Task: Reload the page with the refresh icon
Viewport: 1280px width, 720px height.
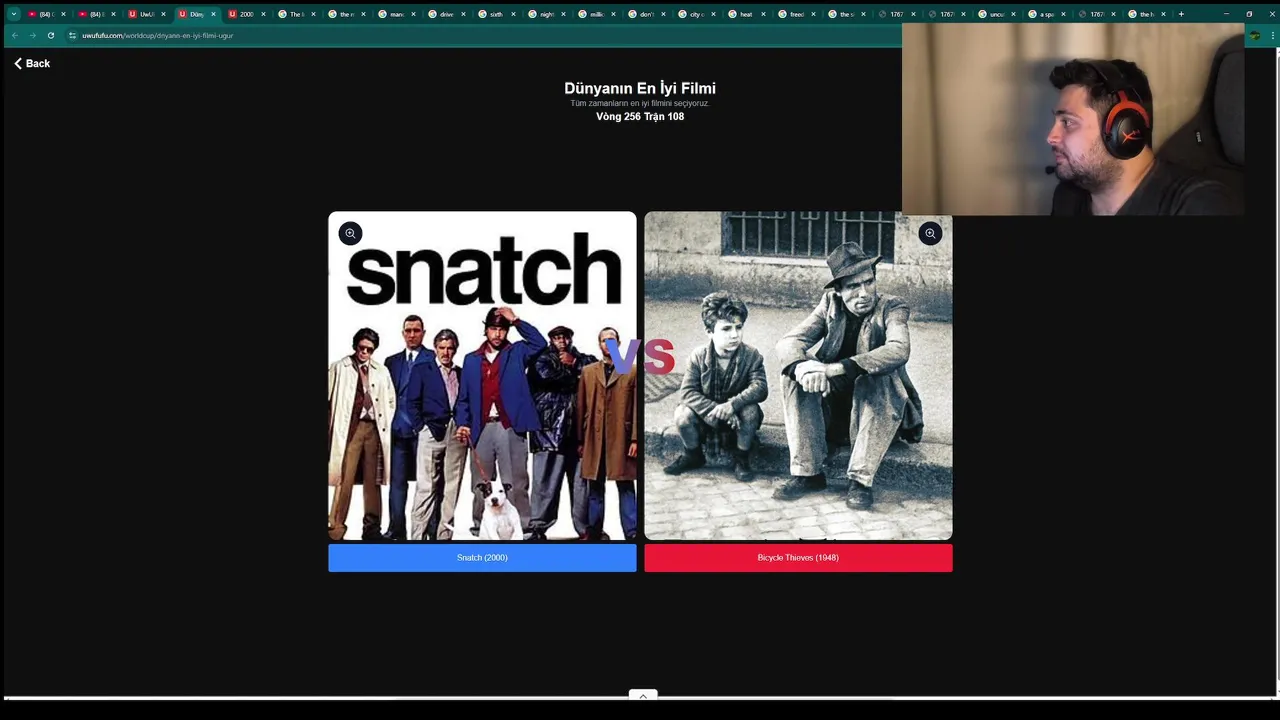Action: [x=50, y=35]
